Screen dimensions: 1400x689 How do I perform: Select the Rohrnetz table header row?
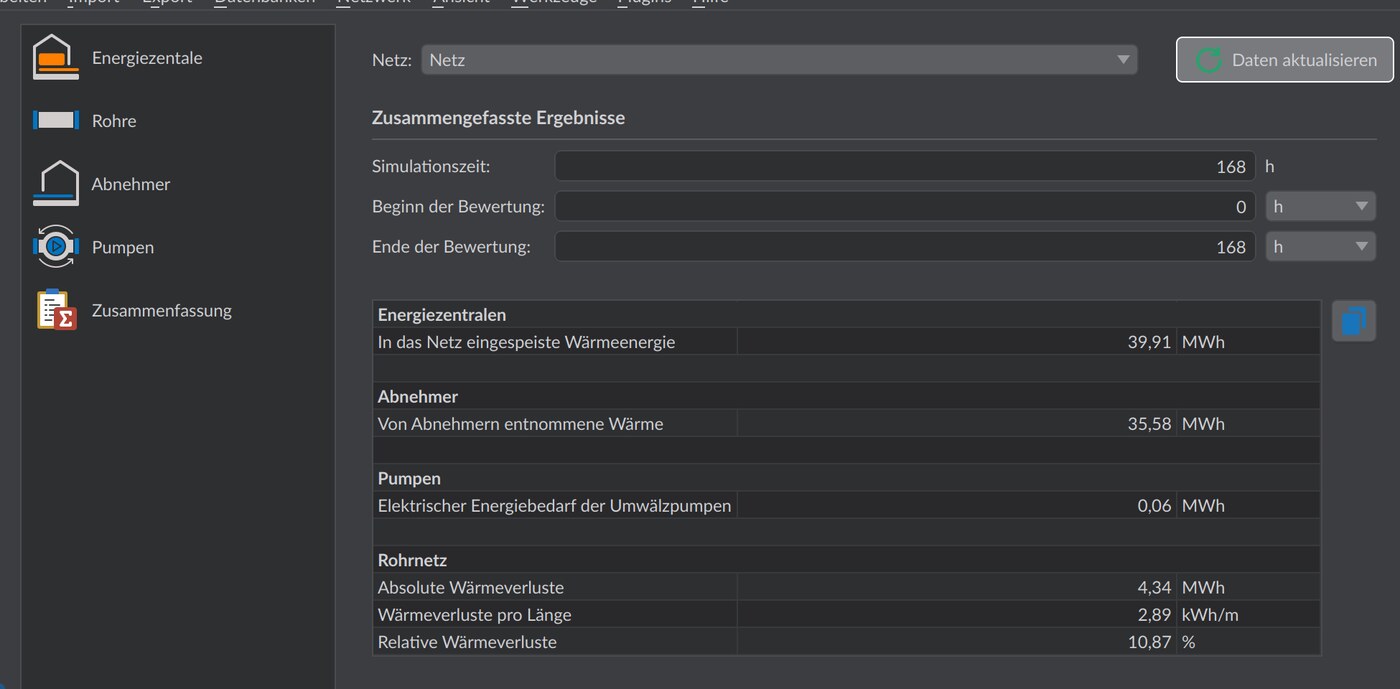(x=847, y=560)
